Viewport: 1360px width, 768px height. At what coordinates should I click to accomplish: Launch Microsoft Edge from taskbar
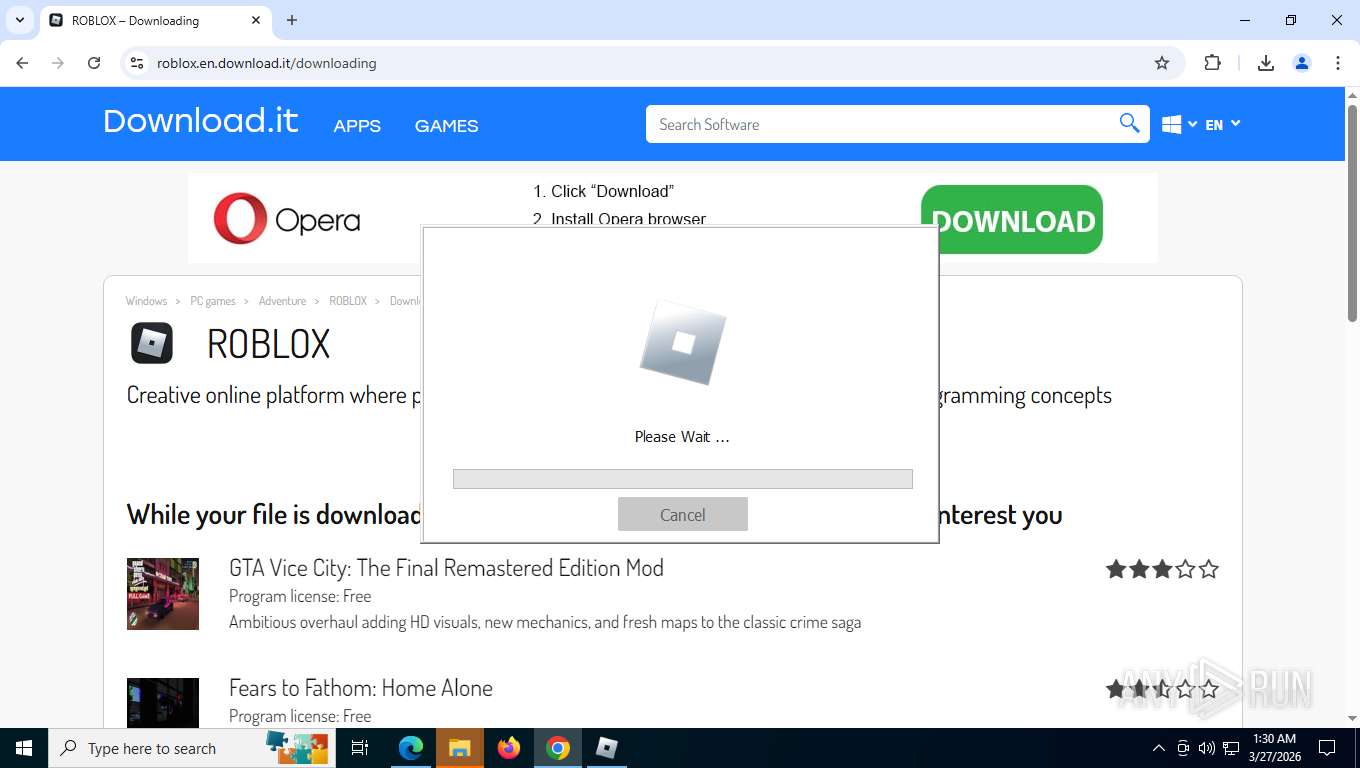(411, 748)
